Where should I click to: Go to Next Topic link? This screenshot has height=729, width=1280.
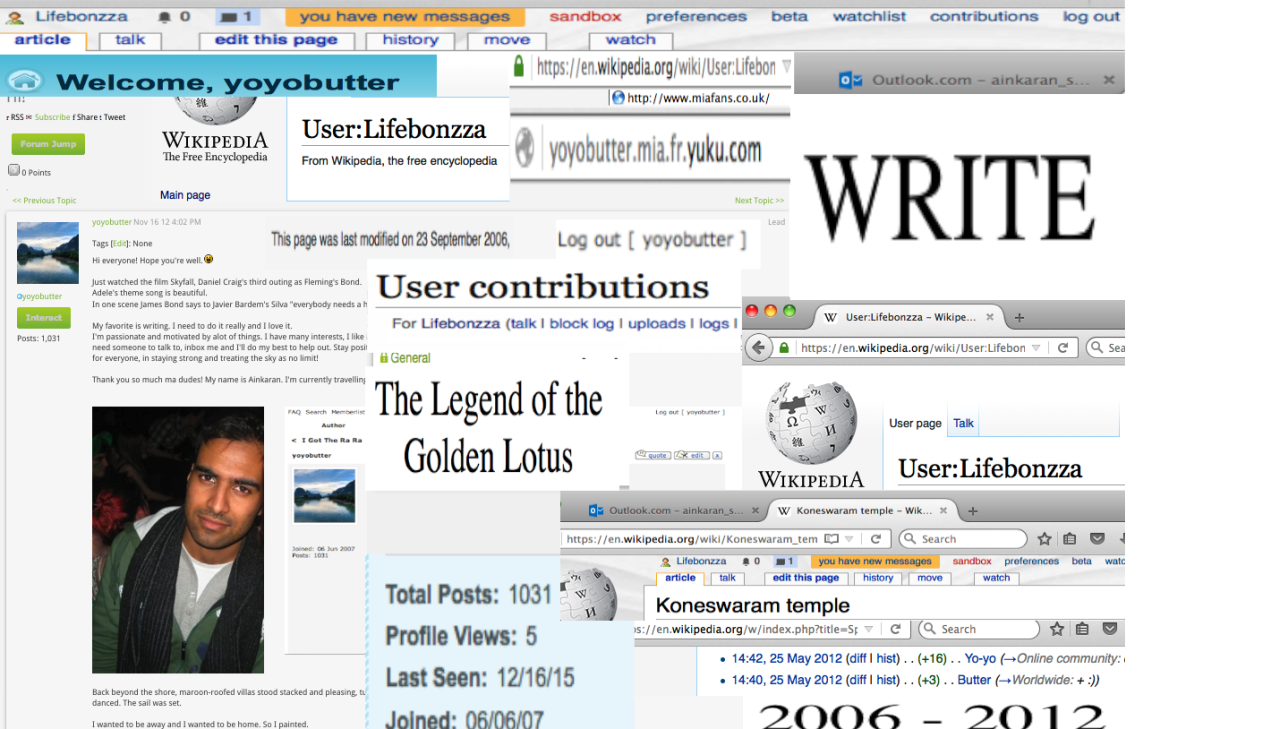(x=759, y=201)
